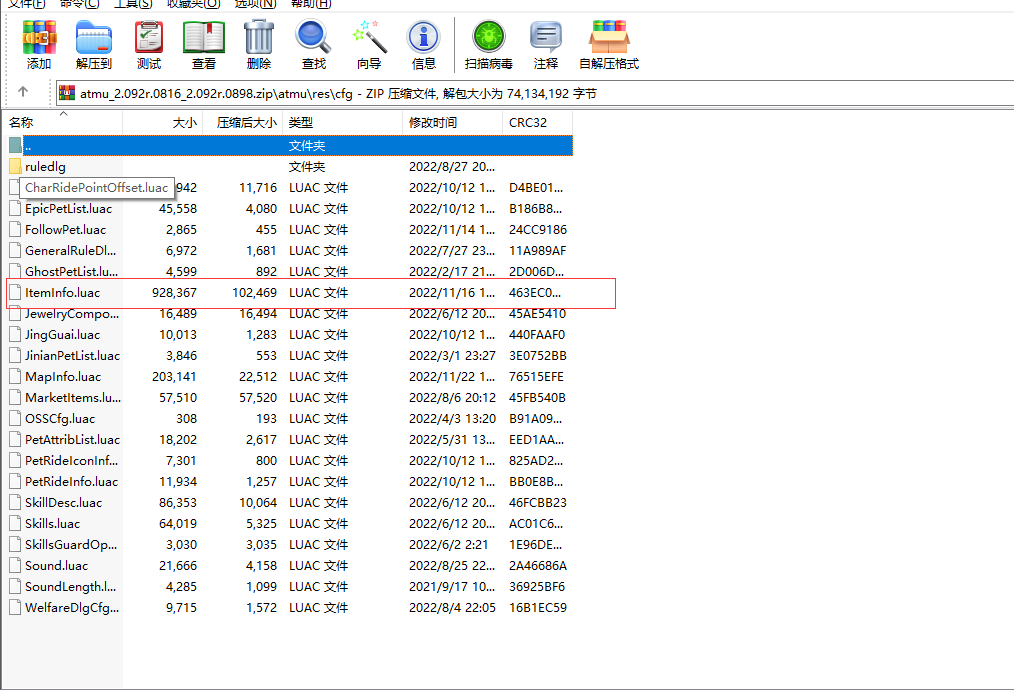1014x690 pixels.
Task: Select the SkillsGuardOp... file name
Action: (71, 544)
